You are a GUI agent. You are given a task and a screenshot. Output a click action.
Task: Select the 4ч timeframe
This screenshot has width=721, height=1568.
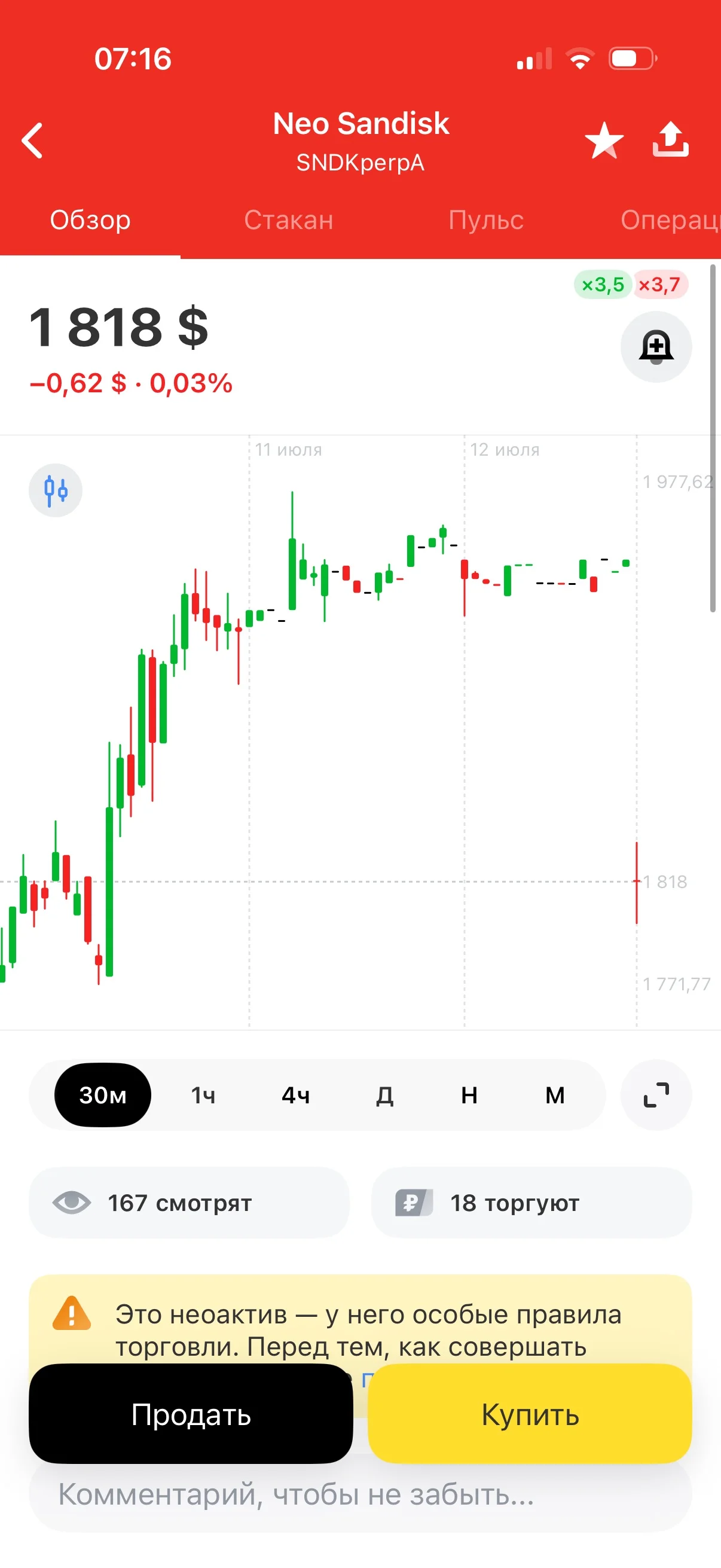pos(296,1095)
